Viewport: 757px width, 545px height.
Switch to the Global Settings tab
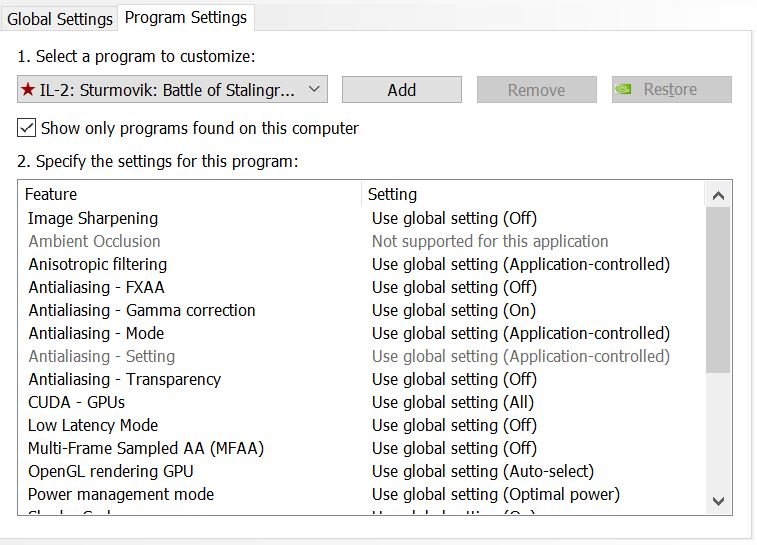[x=60, y=19]
